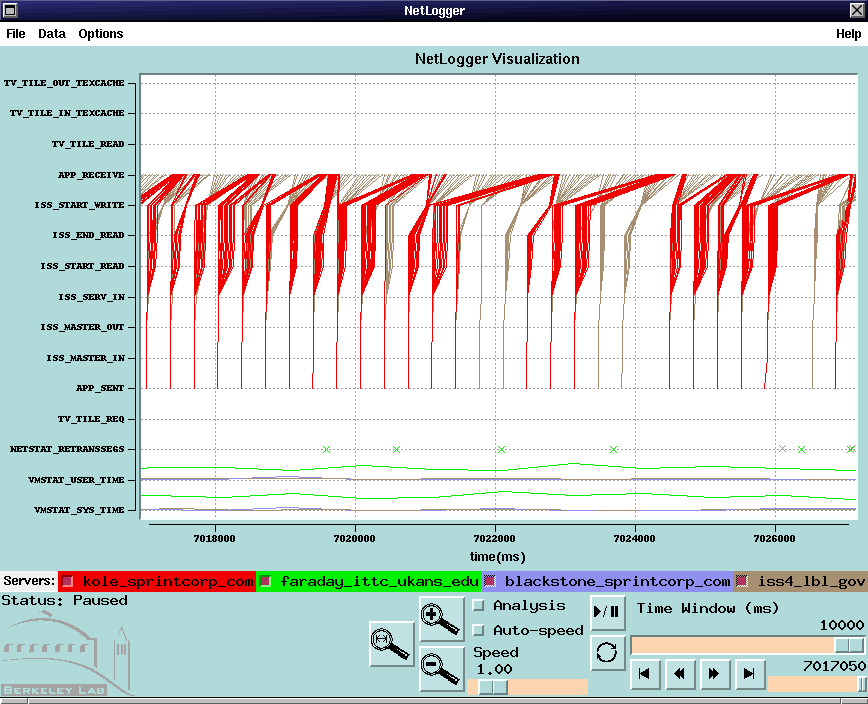
Task: Click the NETSTAT_RETRANSSEGS axis label
Action: tap(67, 449)
